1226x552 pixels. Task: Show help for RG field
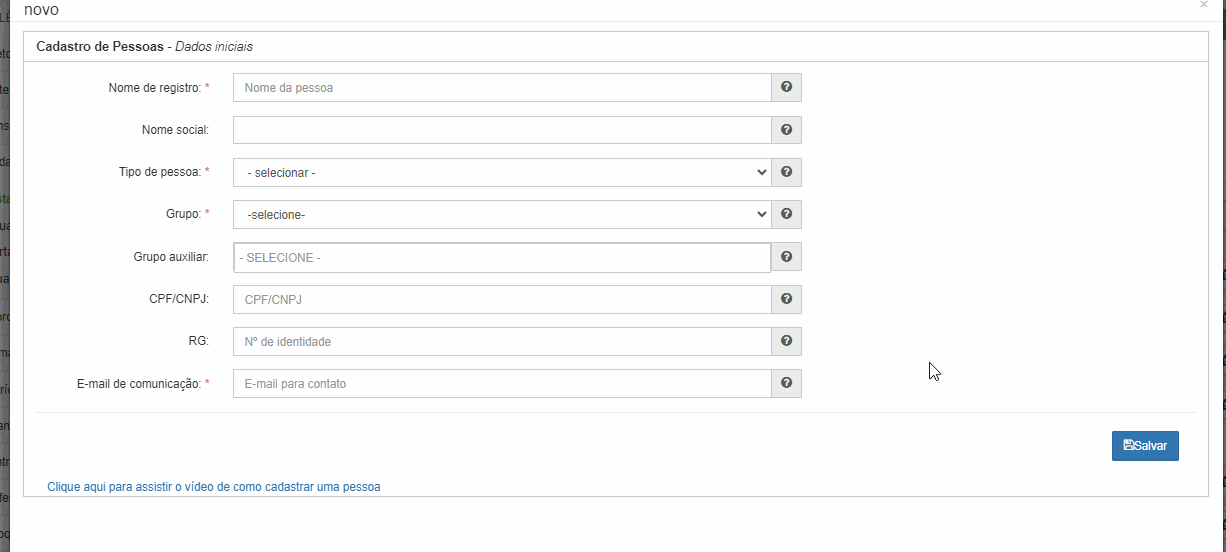pyautogui.click(x=787, y=341)
